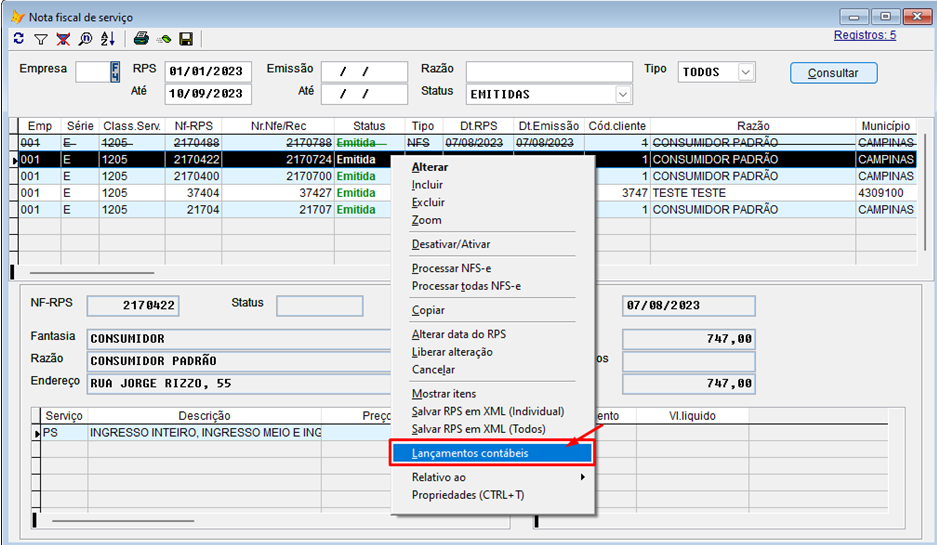Screen dimensions: 937x545
Task: Click the F4 lookup button beside Empresa
Action: tap(115, 72)
